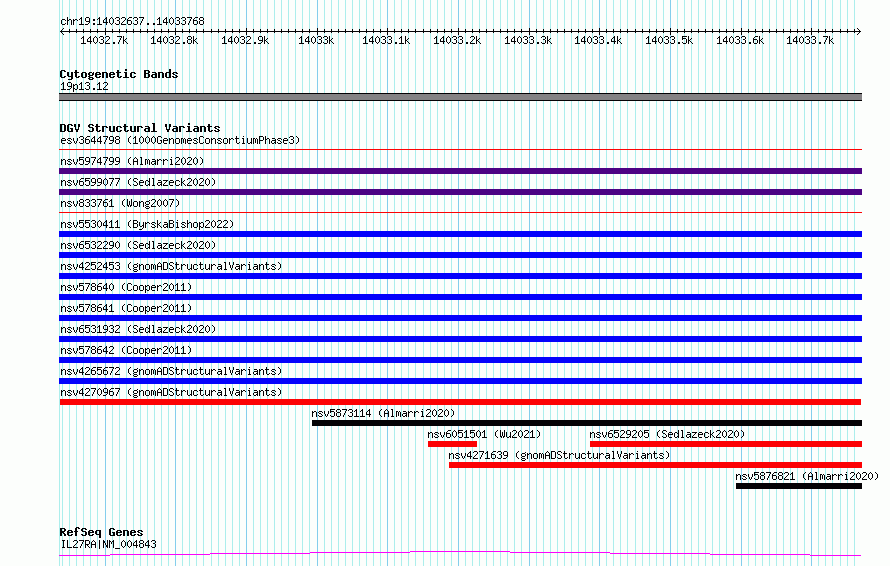Select nsv6531932 (Sedlazeck2020) label
Image resolution: width=890 pixels, height=566 pixels.
[138, 329]
